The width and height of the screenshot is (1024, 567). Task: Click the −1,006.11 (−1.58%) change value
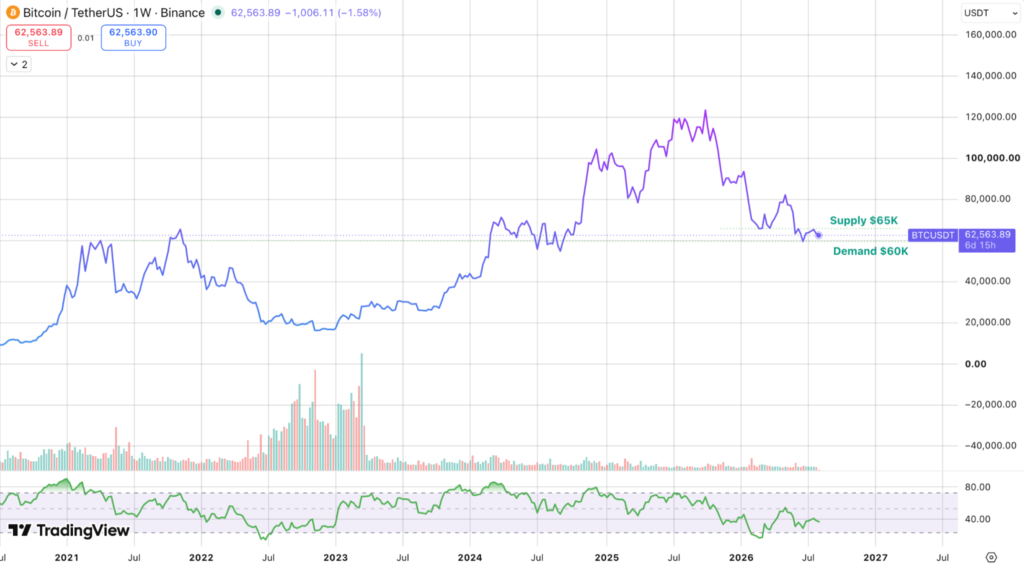tap(333, 12)
